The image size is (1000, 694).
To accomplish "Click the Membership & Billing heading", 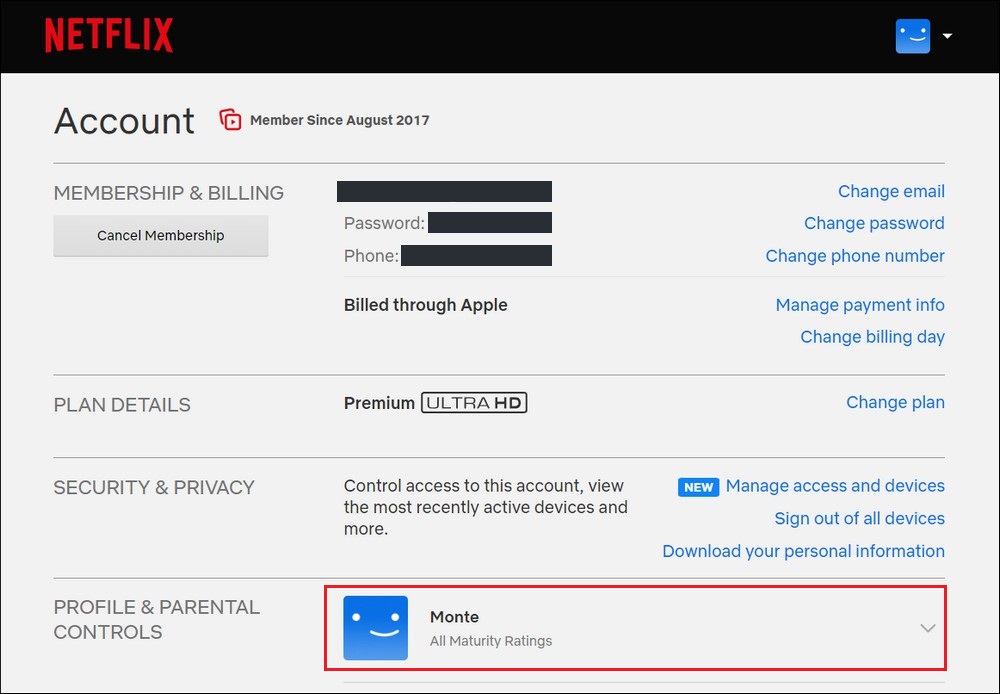I will click(168, 193).
